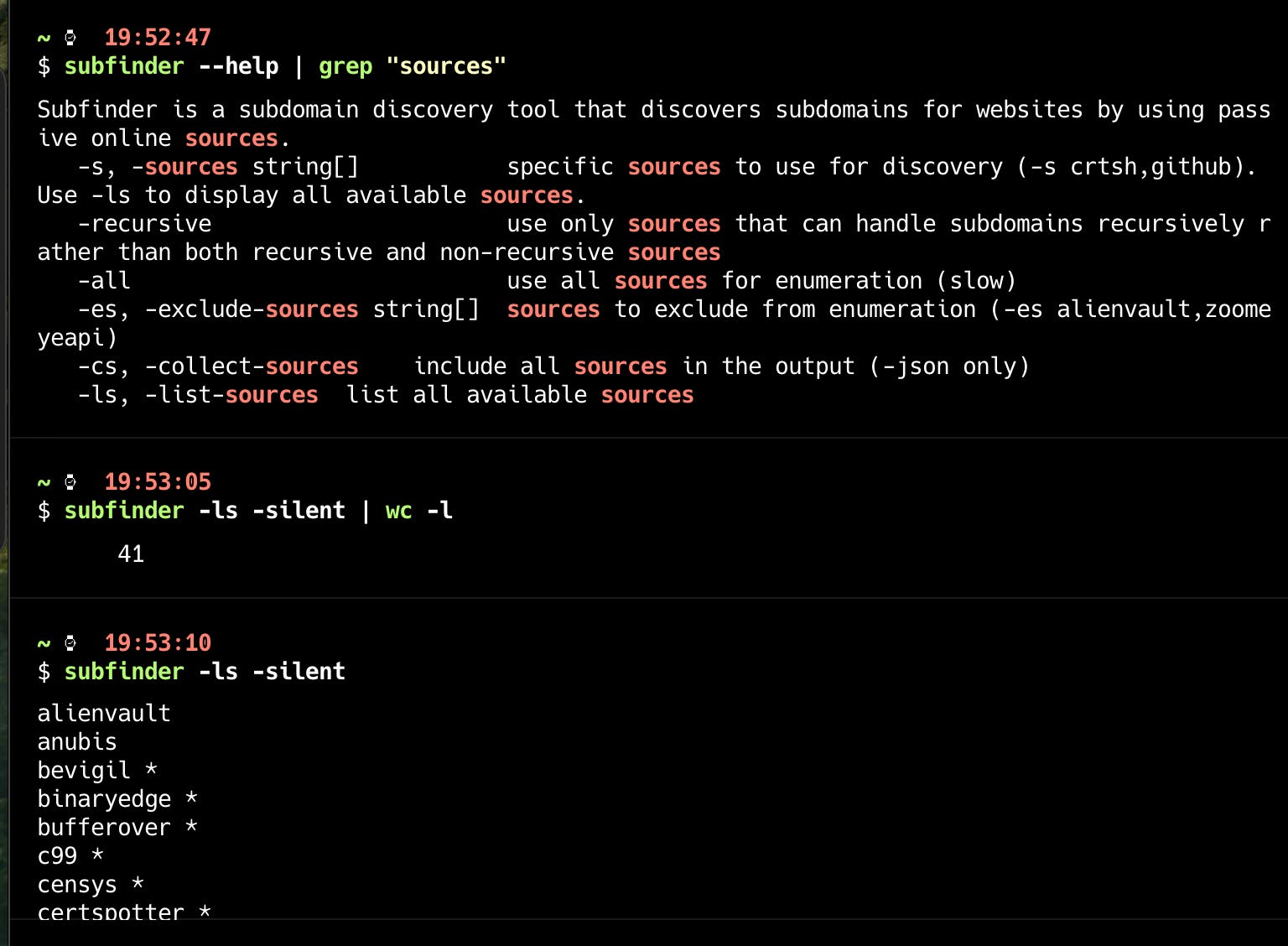Click the 'censys *' source line
Screen dimensions: 1288x946
pos(91,885)
